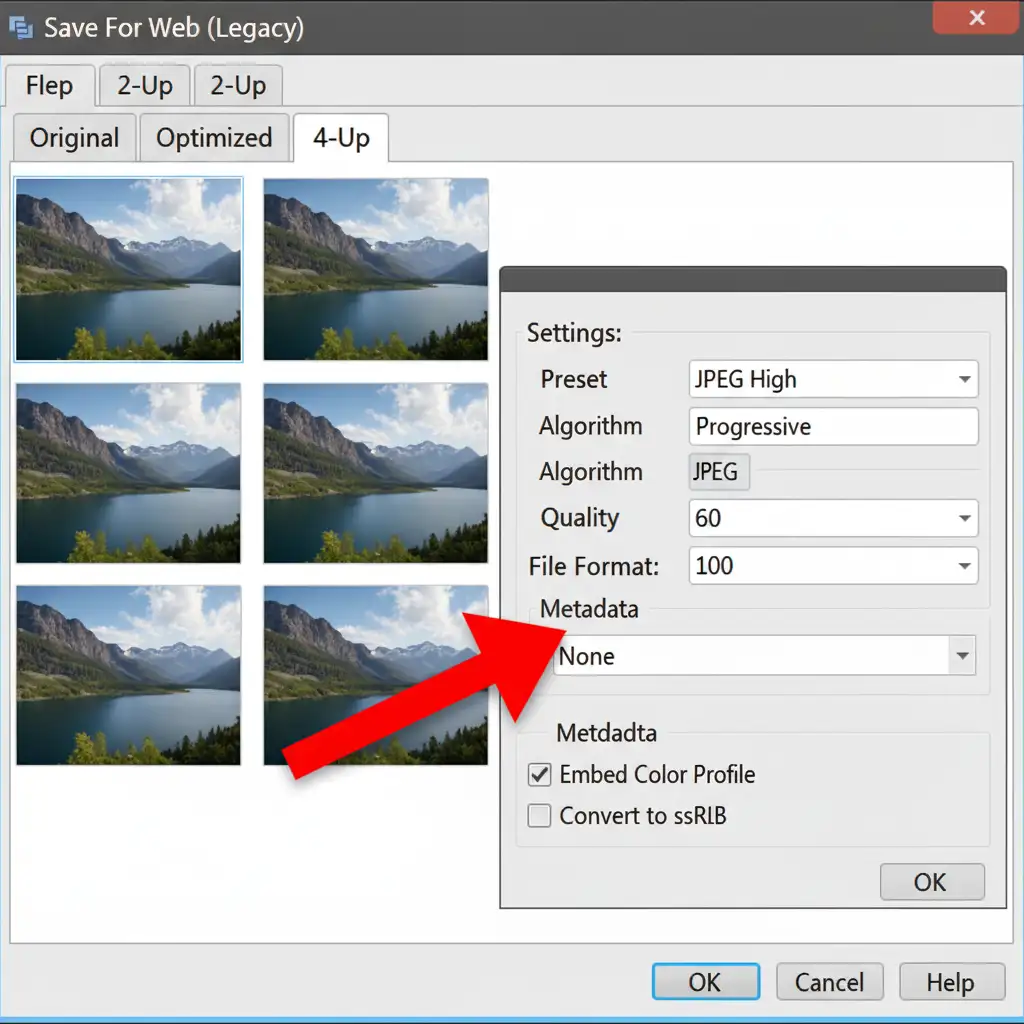Screen dimensions: 1024x1024
Task: Enable the Convert to ssRLB checkbox
Action: coord(540,816)
